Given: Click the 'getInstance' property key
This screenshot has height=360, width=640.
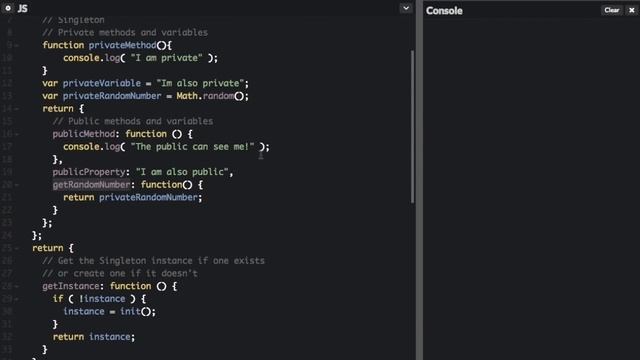Looking at the screenshot, I should pos(71,286).
